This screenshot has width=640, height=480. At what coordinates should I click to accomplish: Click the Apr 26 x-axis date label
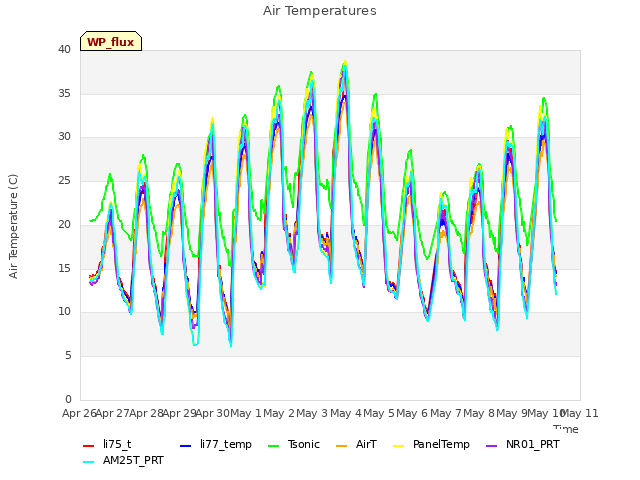[x=79, y=413]
